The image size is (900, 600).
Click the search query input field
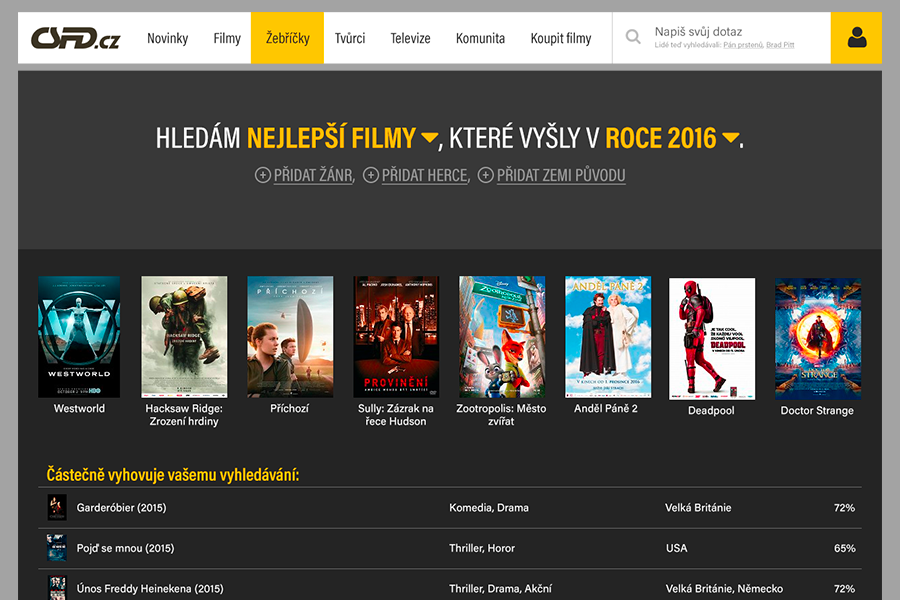pyautogui.click(x=735, y=32)
